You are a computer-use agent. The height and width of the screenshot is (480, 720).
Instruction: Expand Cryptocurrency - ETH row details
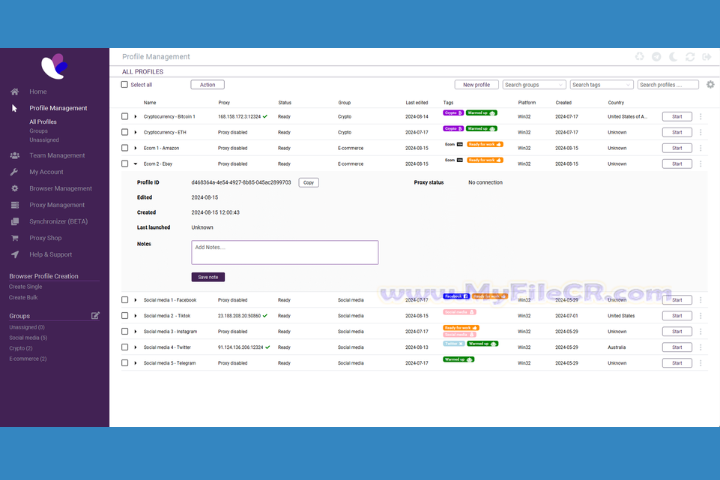click(135, 132)
